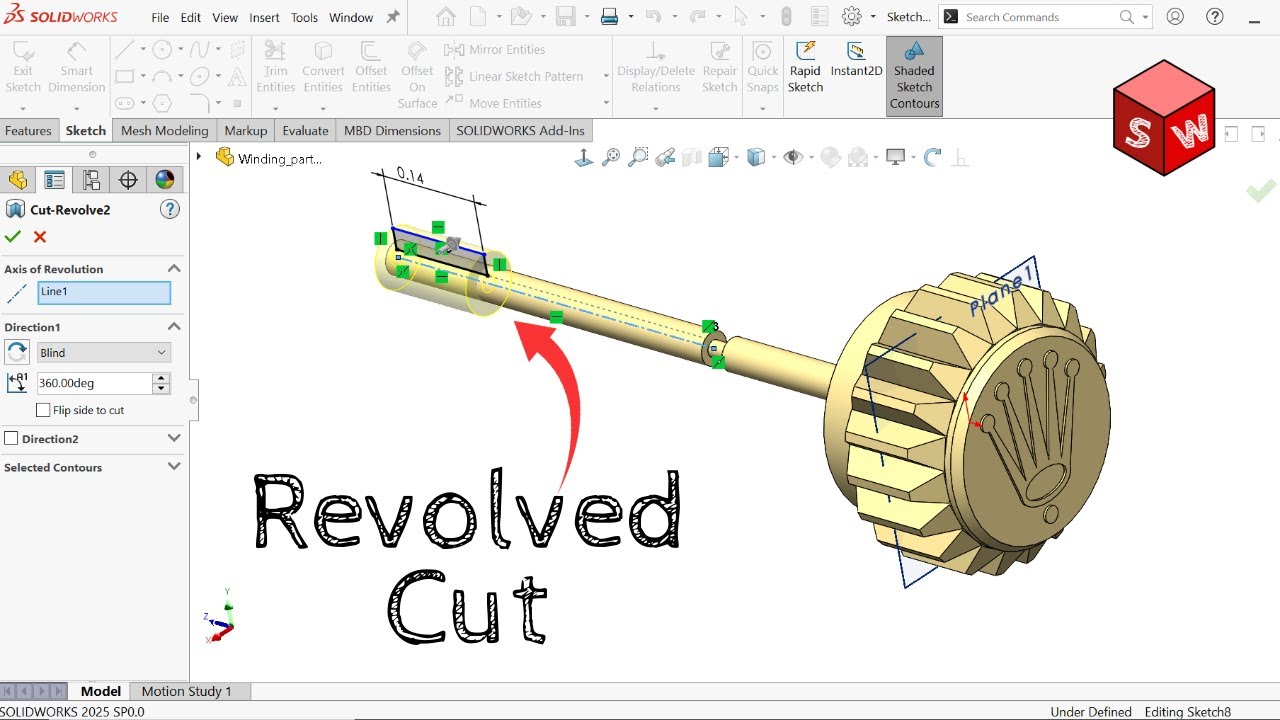This screenshot has height=720, width=1280.
Task: Expand Winding_part flyout tree arrow
Action: [199, 157]
